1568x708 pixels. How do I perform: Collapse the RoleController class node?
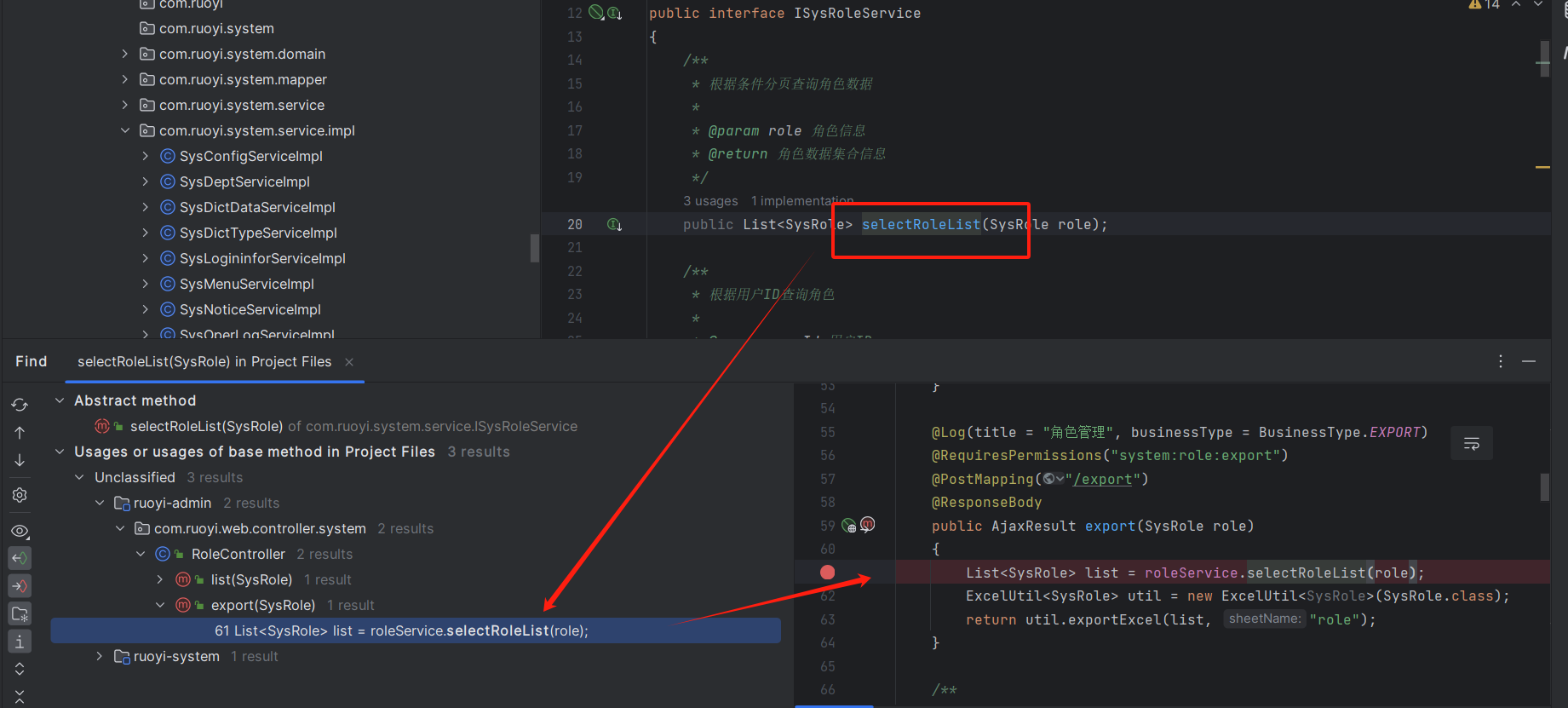pos(141,554)
